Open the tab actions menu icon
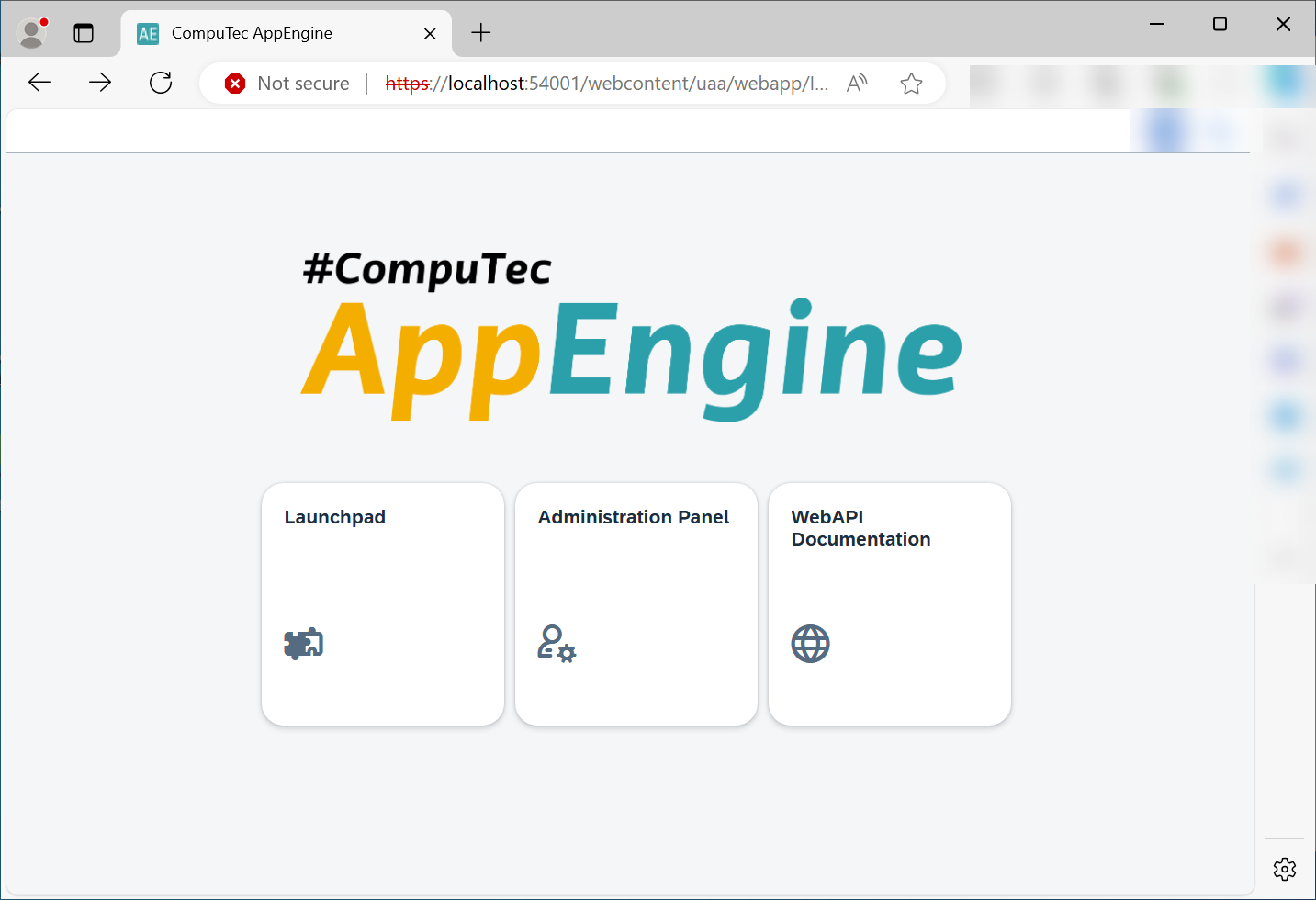This screenshot has height=900, width=1316. (x=84, y=33)
